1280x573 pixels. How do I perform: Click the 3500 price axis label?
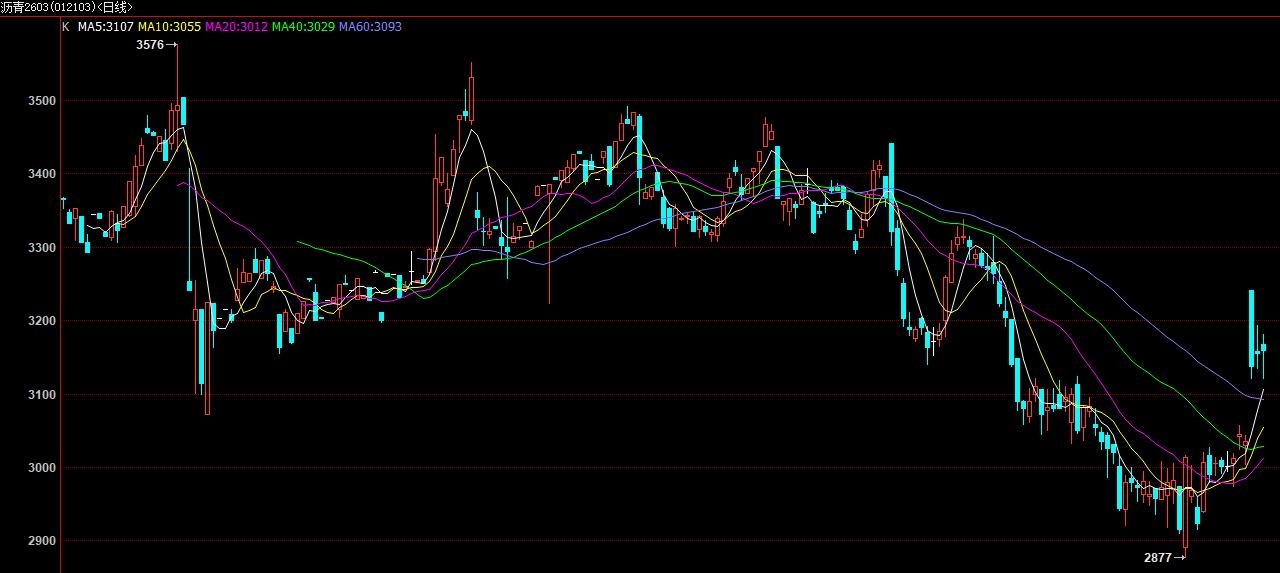pos(42,101)
